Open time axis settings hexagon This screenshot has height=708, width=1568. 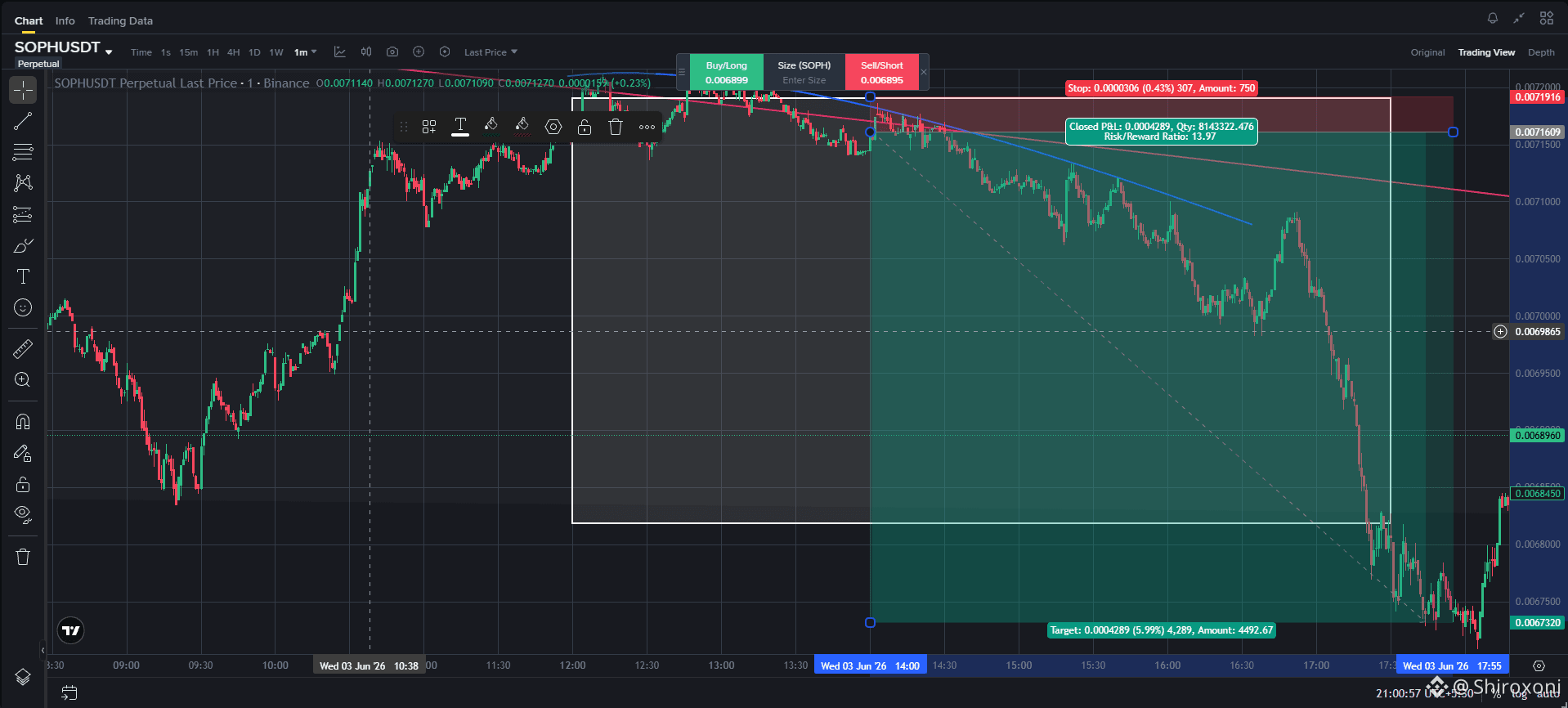[x=1539, y=665]
